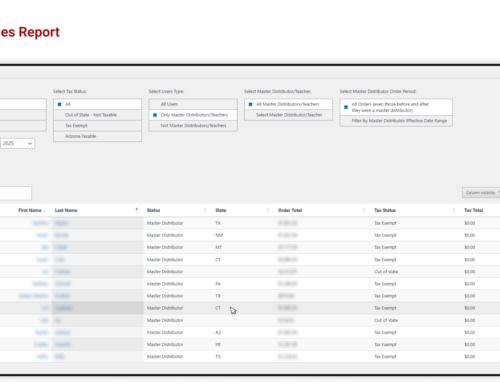Click the Status column header
This screenshot has height=383, width=500.
(153, 210)
